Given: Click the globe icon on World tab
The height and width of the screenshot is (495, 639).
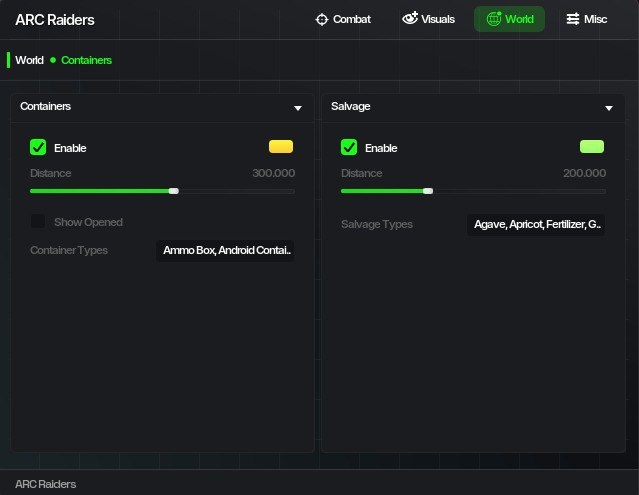Looking at the screenshot, I should click(494, 19).
